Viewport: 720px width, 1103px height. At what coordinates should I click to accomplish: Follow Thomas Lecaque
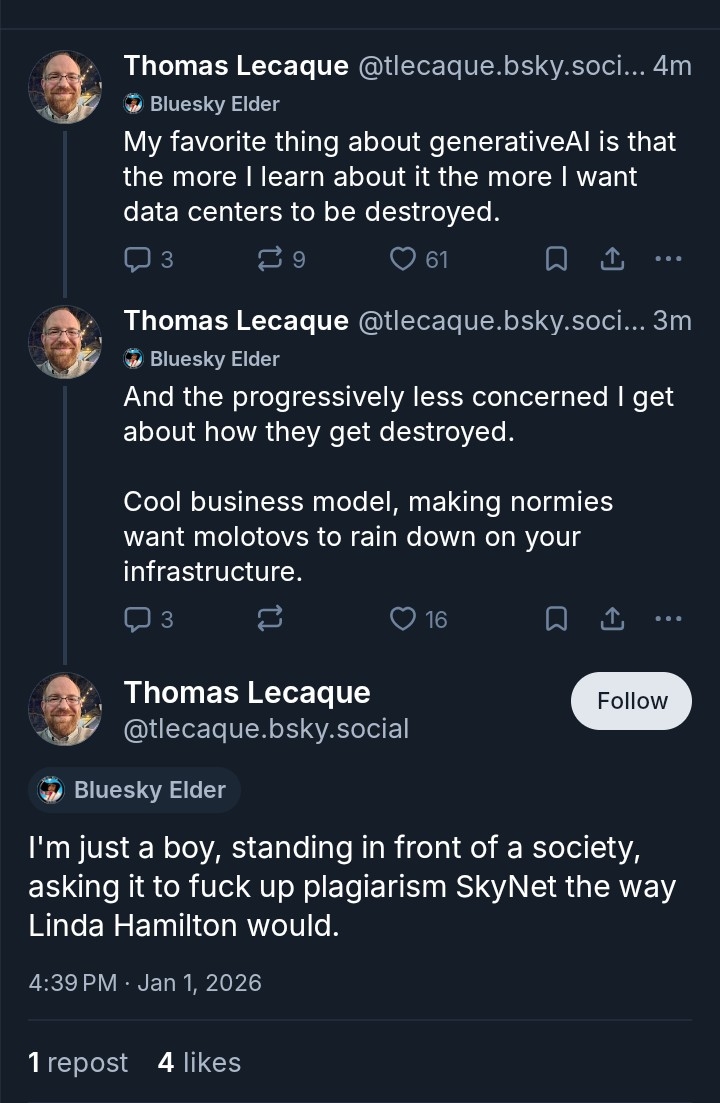click(631, 701)
